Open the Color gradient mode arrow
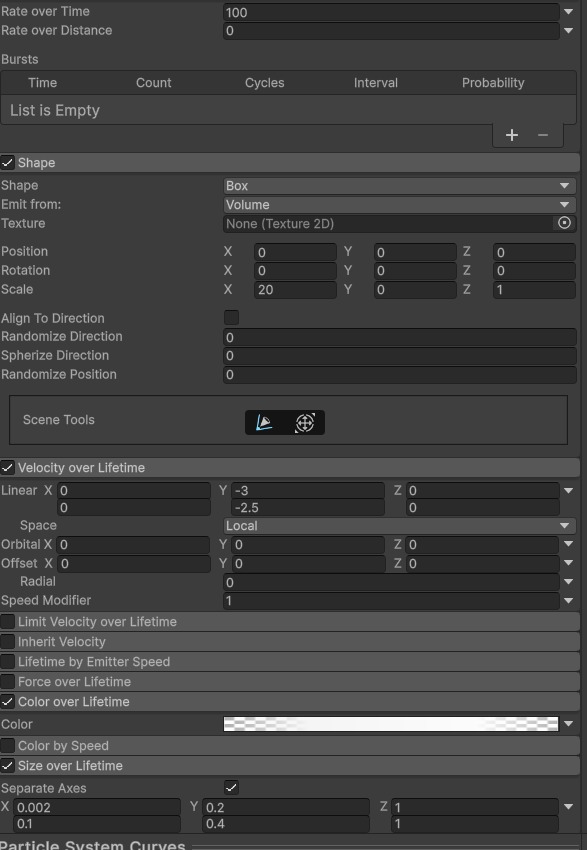 [568, 724]
